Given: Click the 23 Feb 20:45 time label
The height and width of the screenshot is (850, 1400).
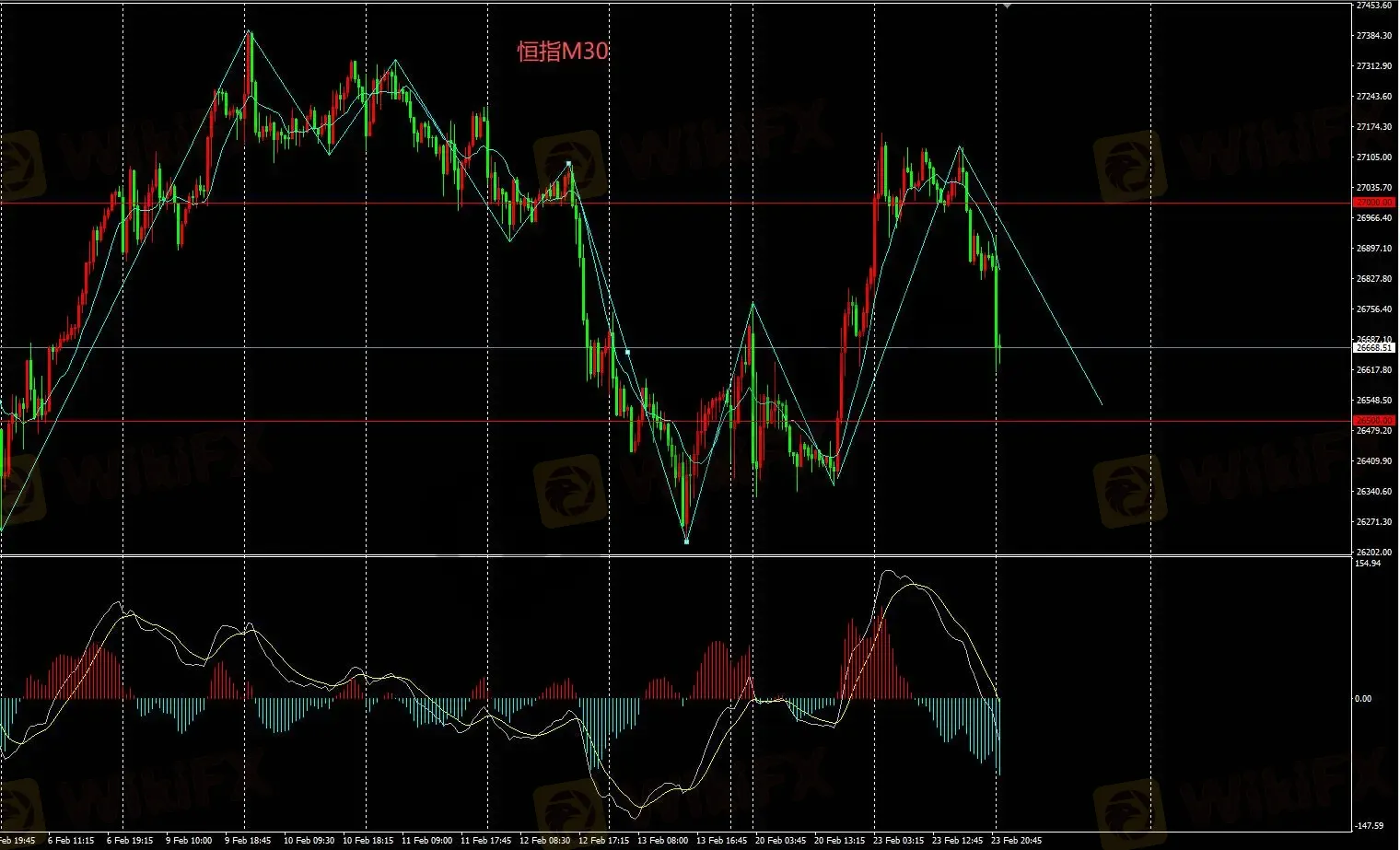Looking at the screenshot, I should [1017, 840].
